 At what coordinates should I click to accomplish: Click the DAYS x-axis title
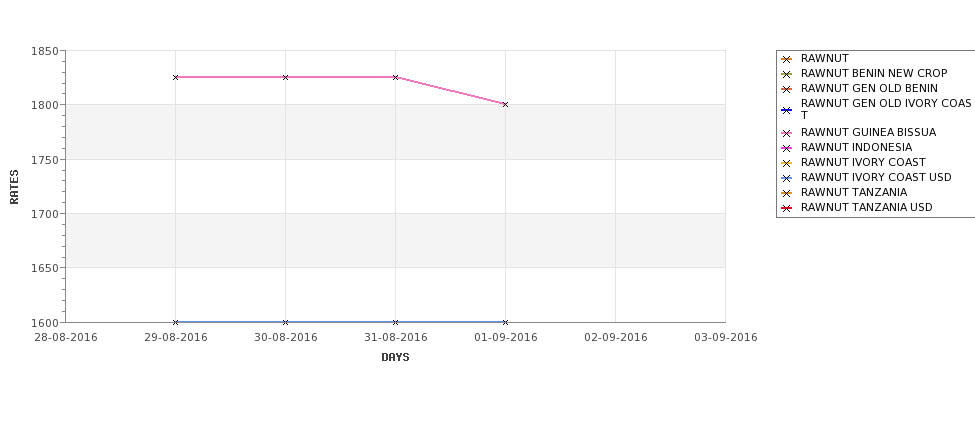tap(395, 357)
